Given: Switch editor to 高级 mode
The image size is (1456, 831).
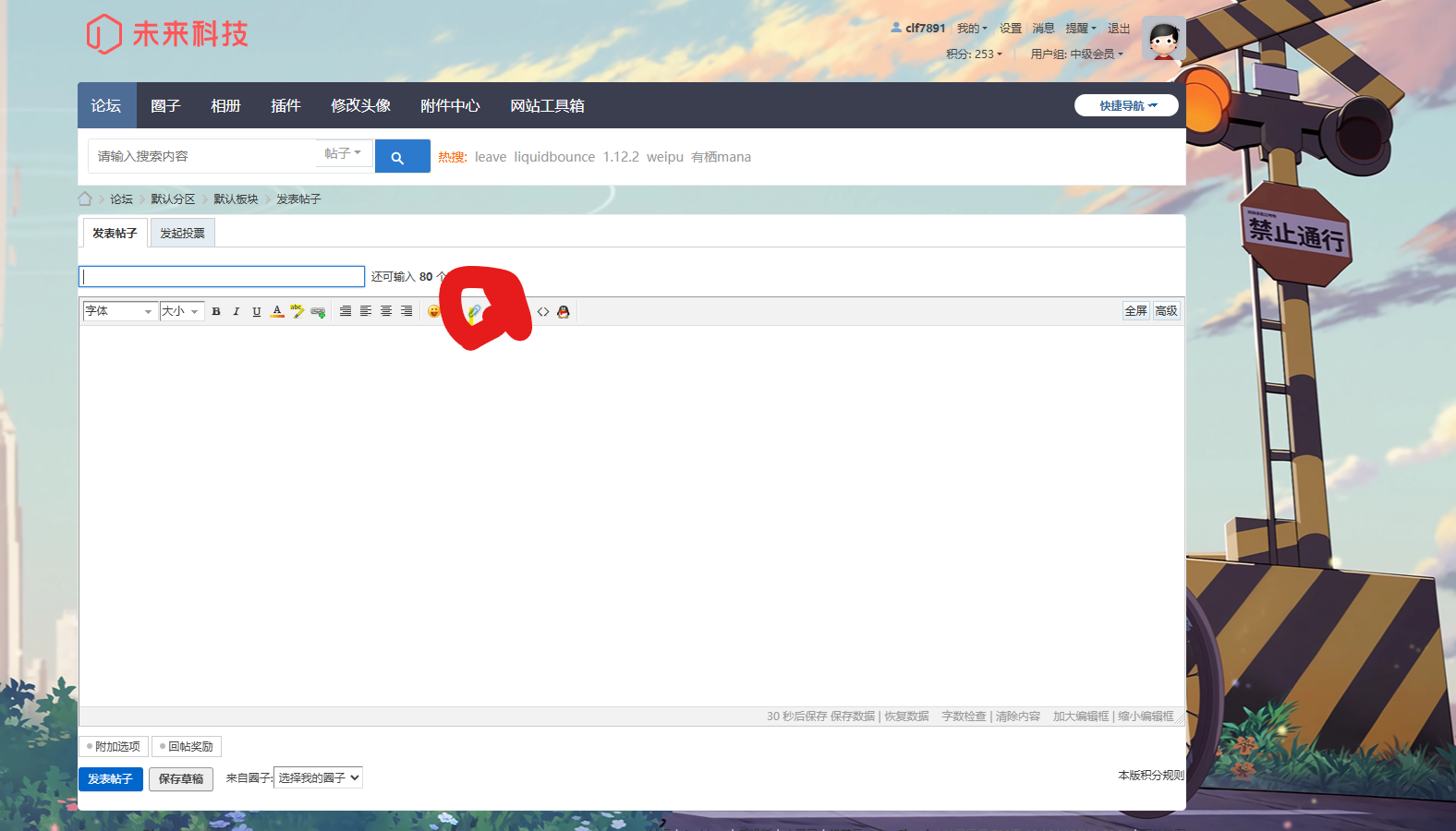Looking at the screenshot, I should pyautogui.click(x=1166, y=311).
